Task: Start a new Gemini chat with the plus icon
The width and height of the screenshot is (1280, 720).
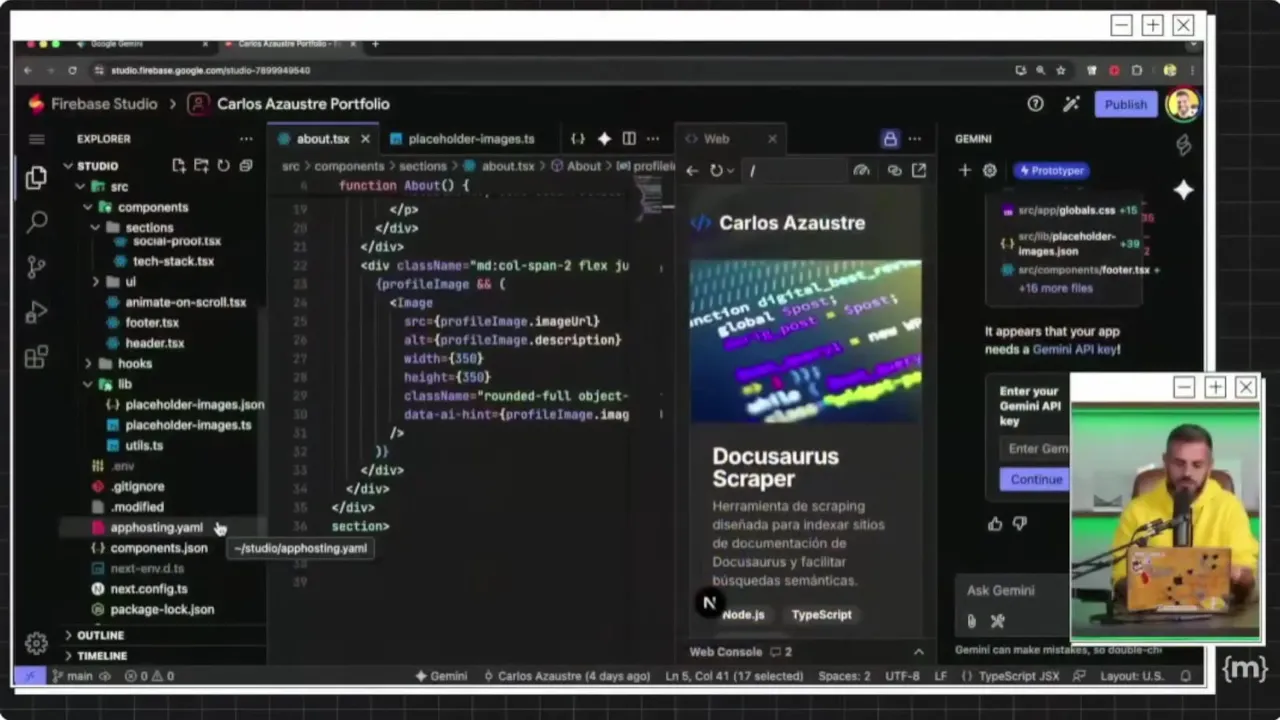Action: point(965,171)
